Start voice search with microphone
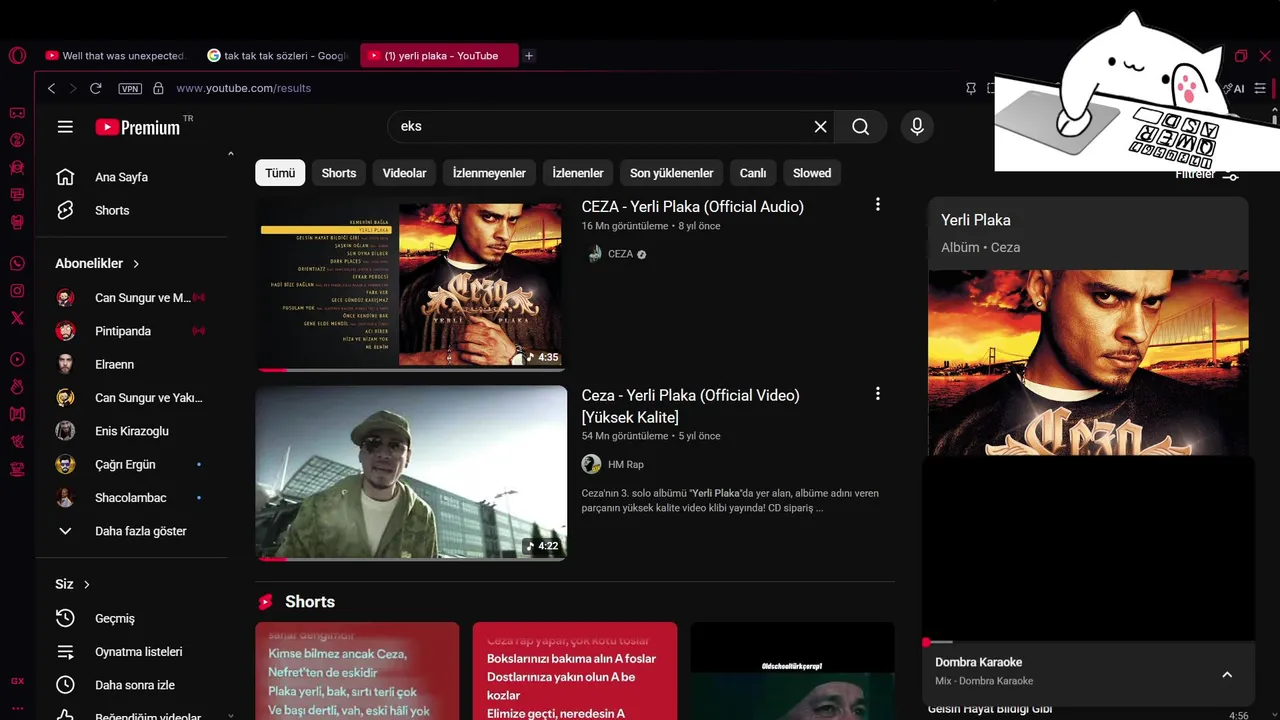1280x720 pixels. click(x=916, y=127)
